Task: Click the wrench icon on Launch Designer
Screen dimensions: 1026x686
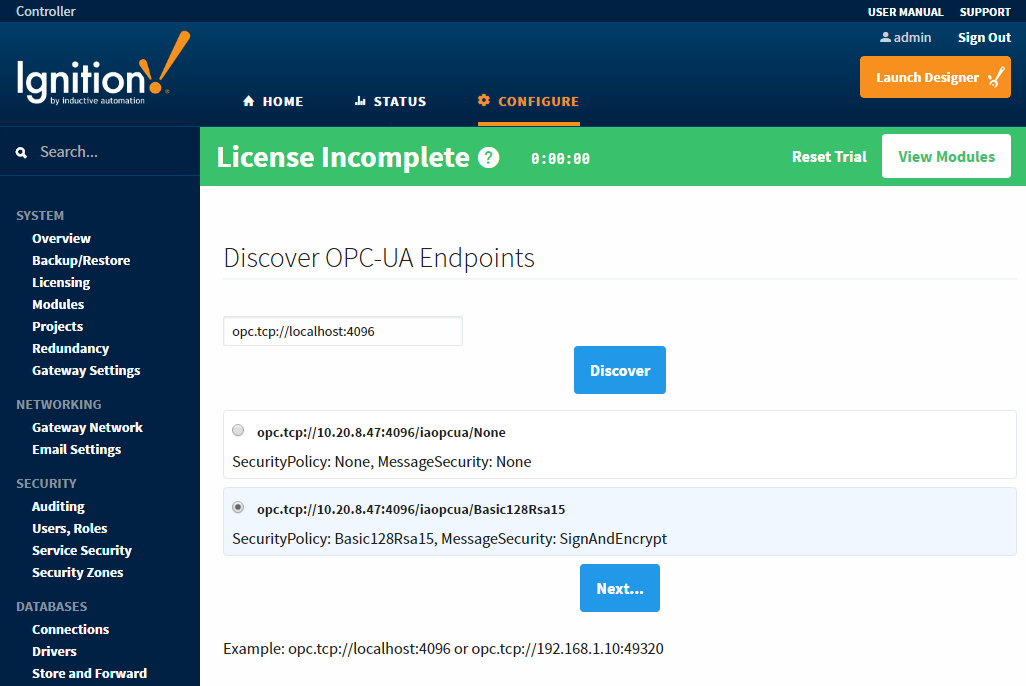Action: click(996, 77)
